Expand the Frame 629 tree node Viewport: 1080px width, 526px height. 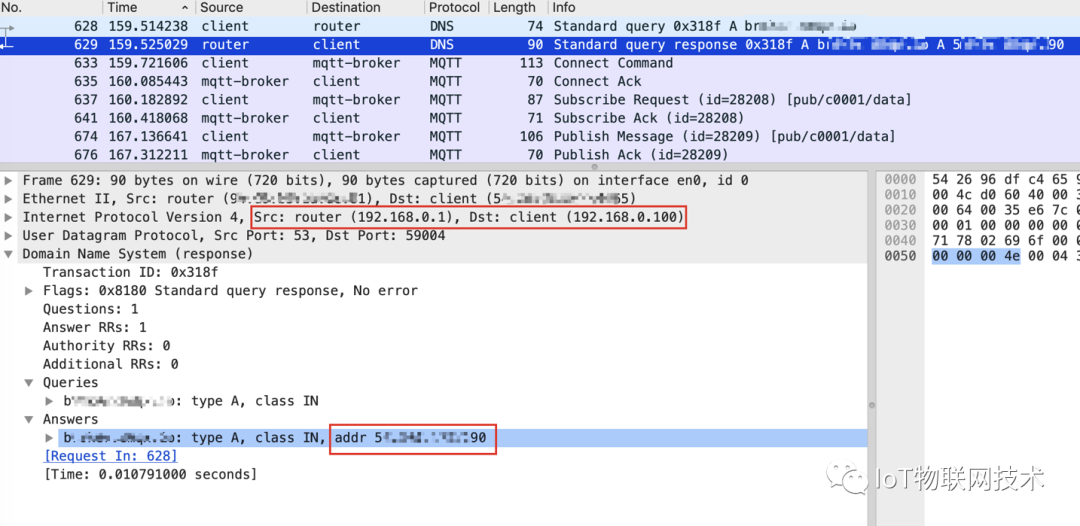click(9, 181)
